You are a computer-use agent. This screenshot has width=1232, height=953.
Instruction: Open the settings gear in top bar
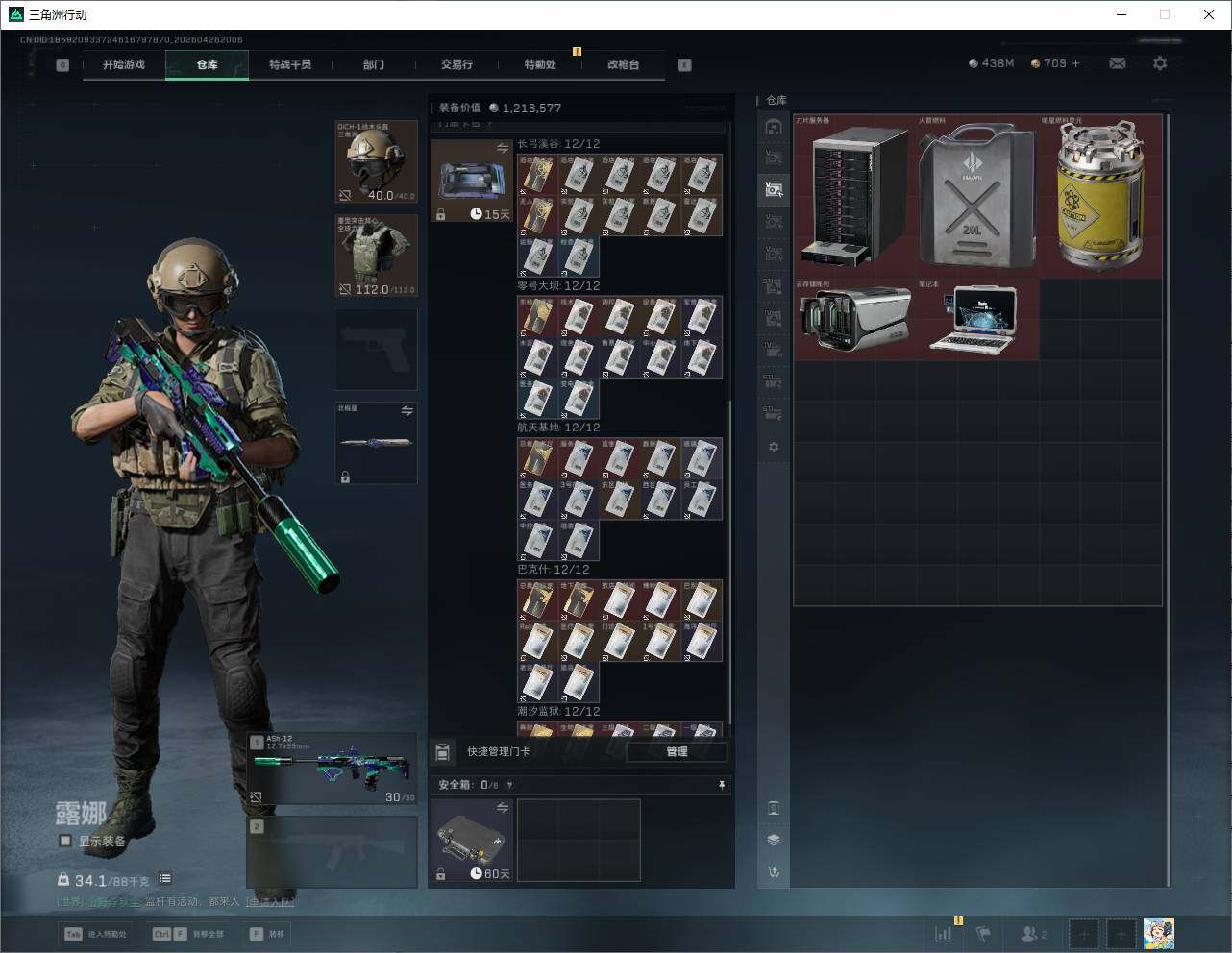click(1160, 63)
